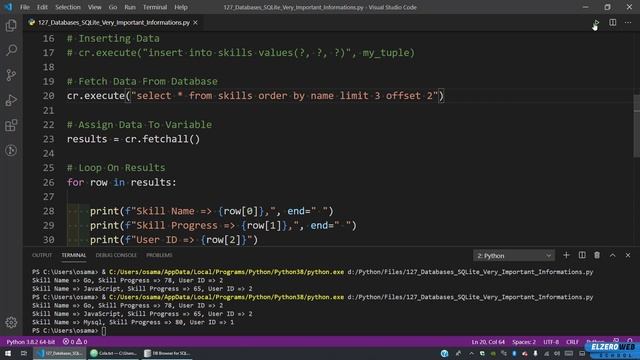The width and height of the screenshot is (640, 360).
Task: Click line number 26 in gutter
Action: tap(49, 182)
